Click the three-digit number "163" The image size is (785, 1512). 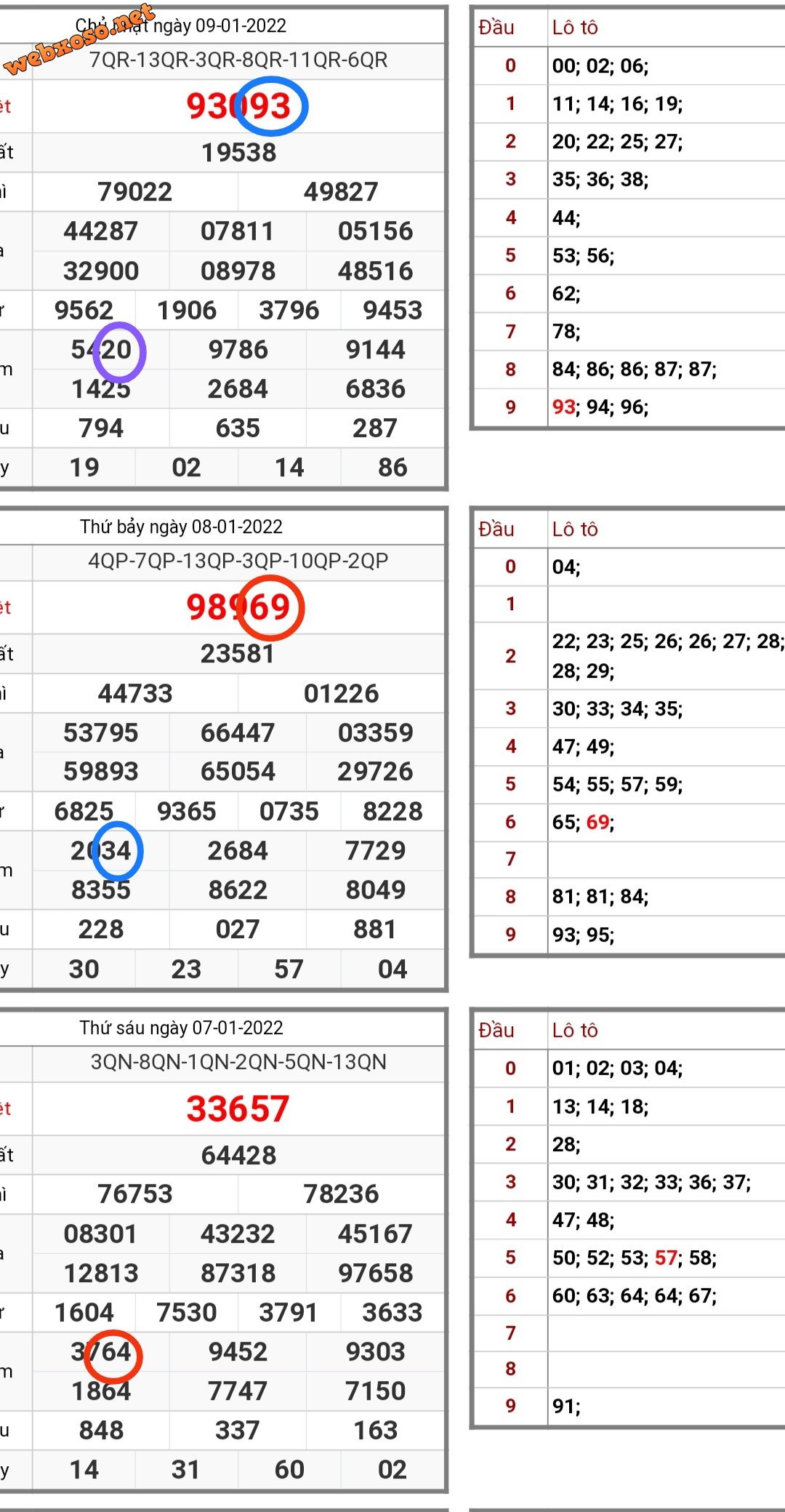375,1431
